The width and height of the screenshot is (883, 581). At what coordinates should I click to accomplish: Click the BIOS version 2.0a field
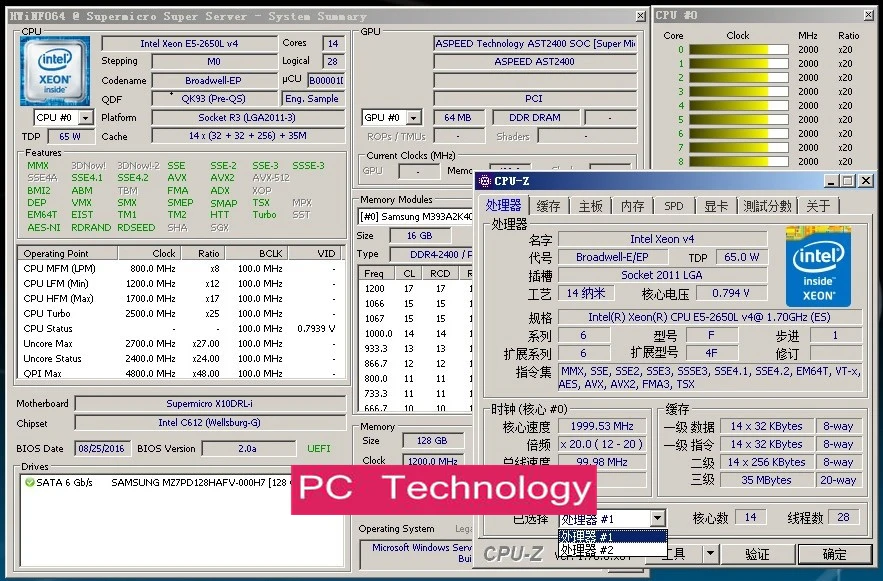(248, 449)
